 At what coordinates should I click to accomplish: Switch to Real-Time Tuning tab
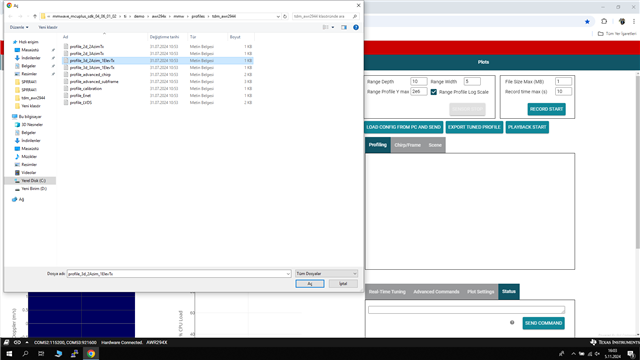387,292
